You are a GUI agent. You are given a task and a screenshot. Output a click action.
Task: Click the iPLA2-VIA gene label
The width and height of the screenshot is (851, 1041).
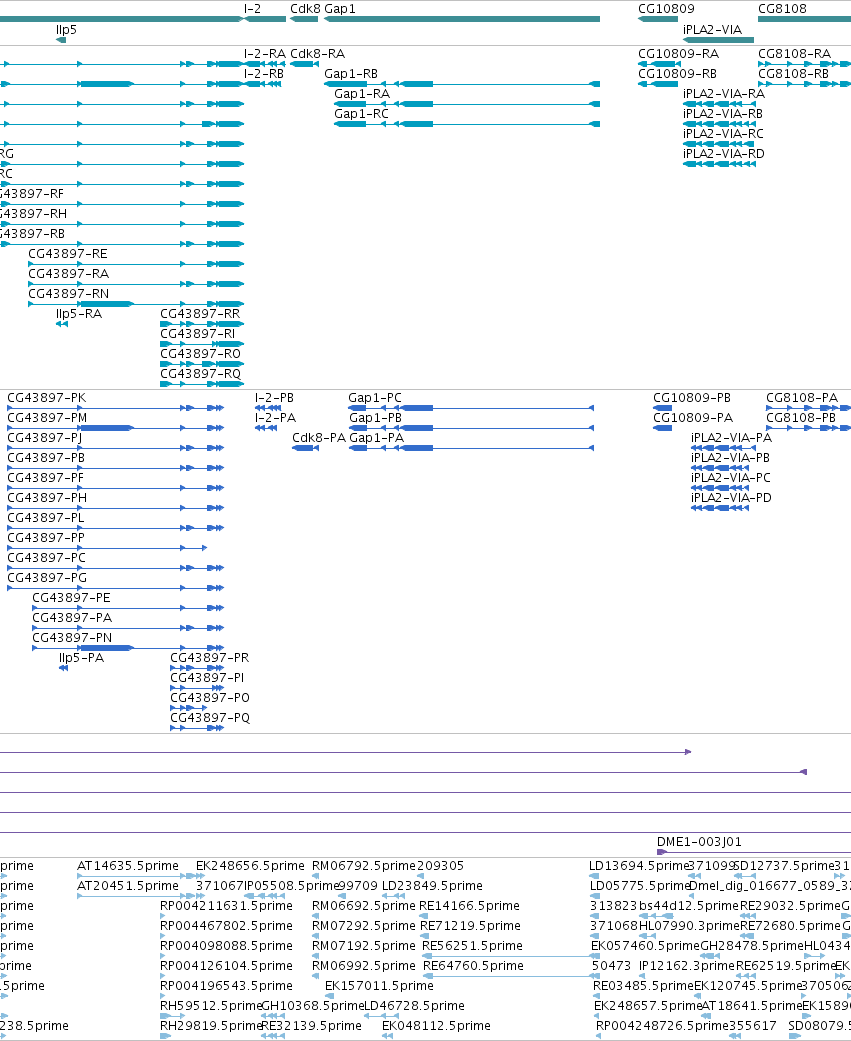pyautogui.click(x=712, y=29)
